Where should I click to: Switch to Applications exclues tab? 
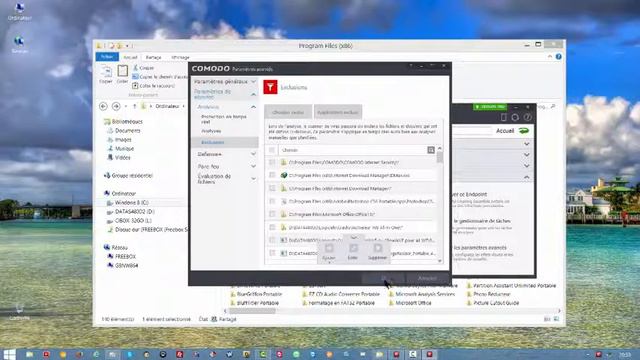[x=338, y=112]
